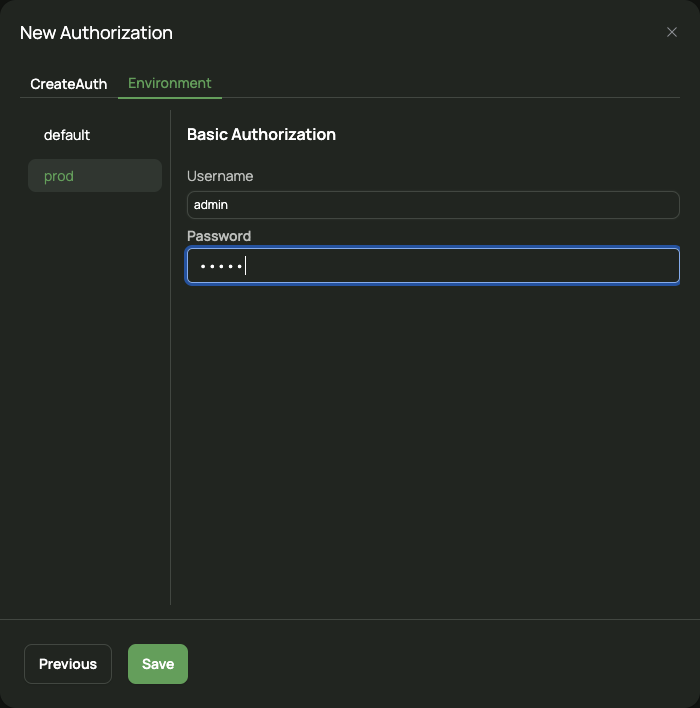Save the new authorization

click(158, 664)
